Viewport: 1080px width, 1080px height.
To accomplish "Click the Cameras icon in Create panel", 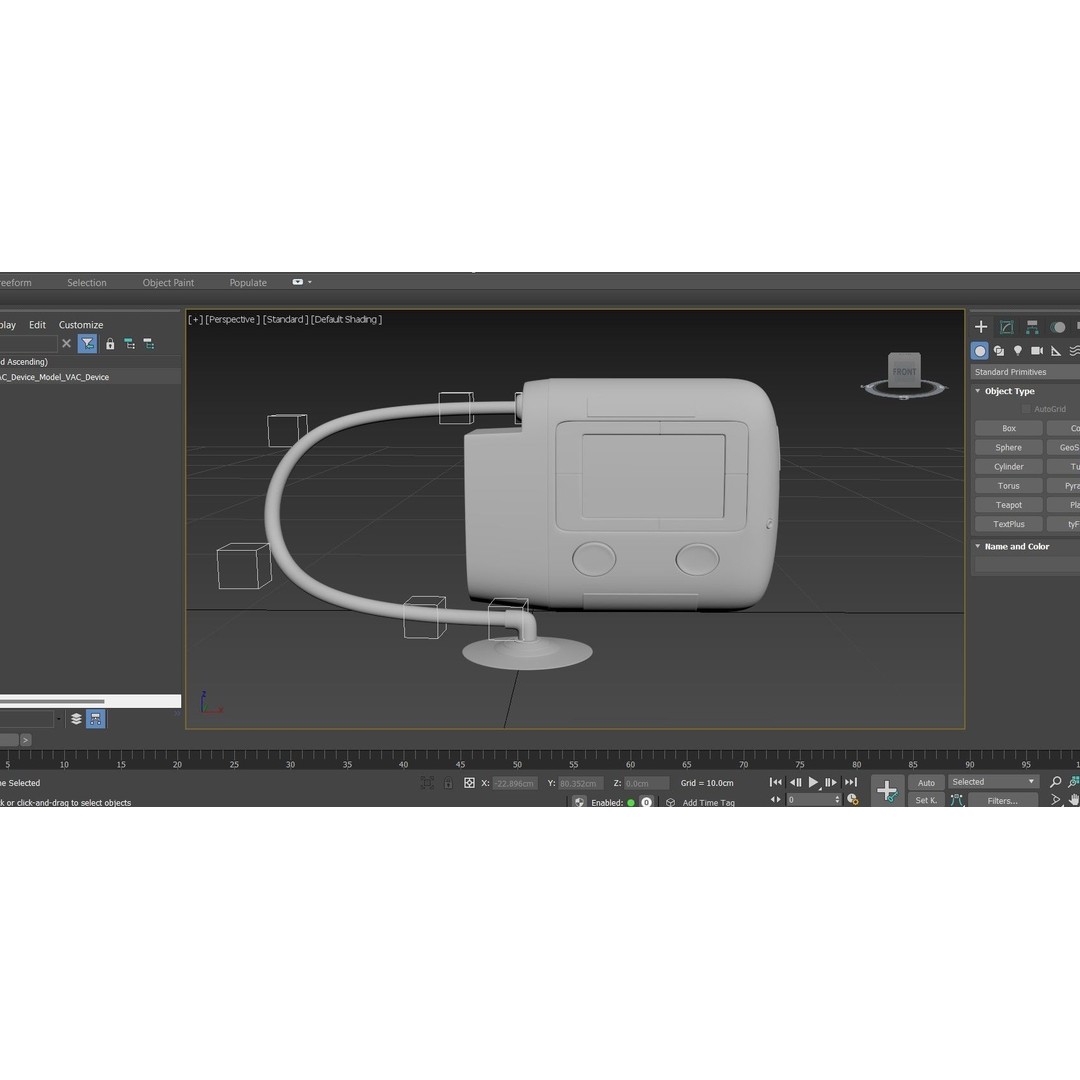I will click(1035, 350).
